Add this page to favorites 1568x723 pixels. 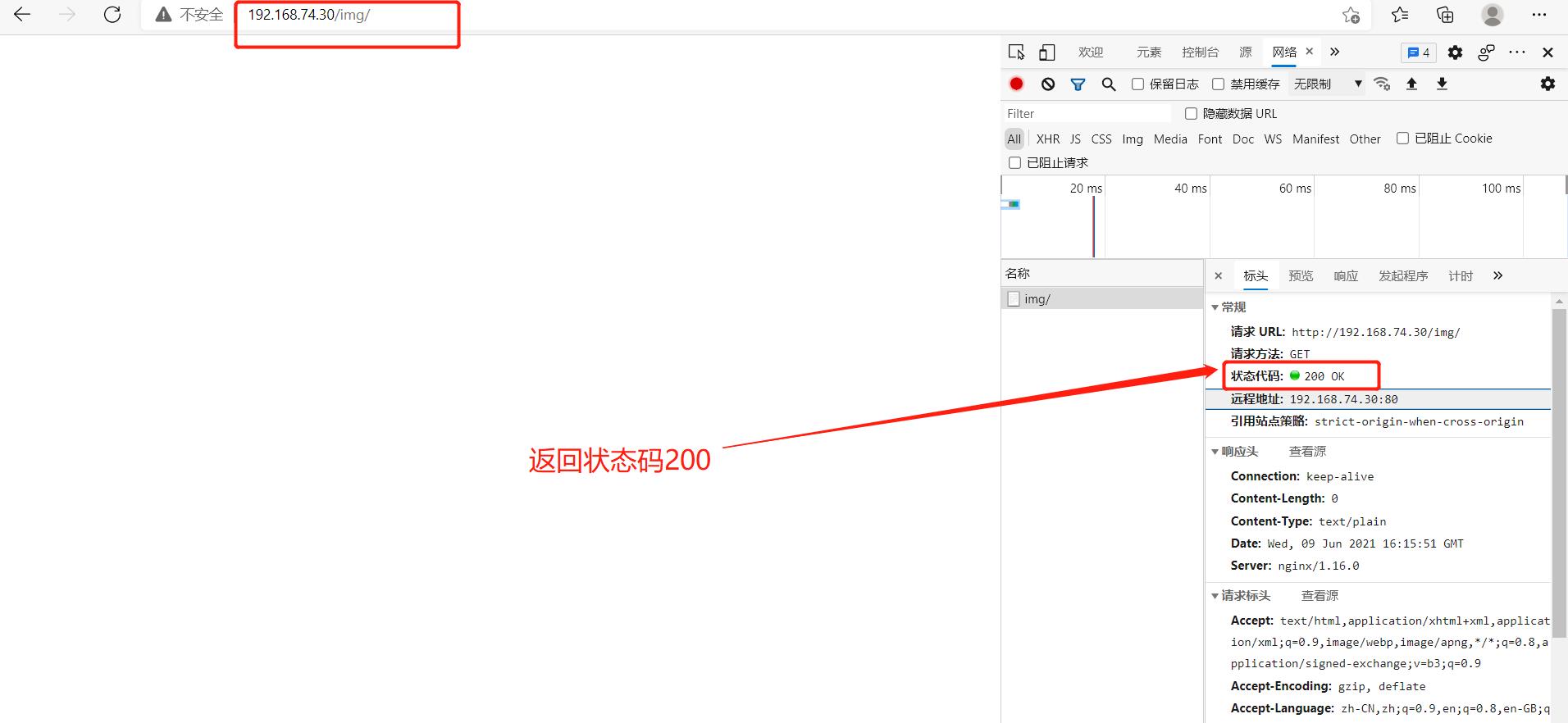point(1351,15)
